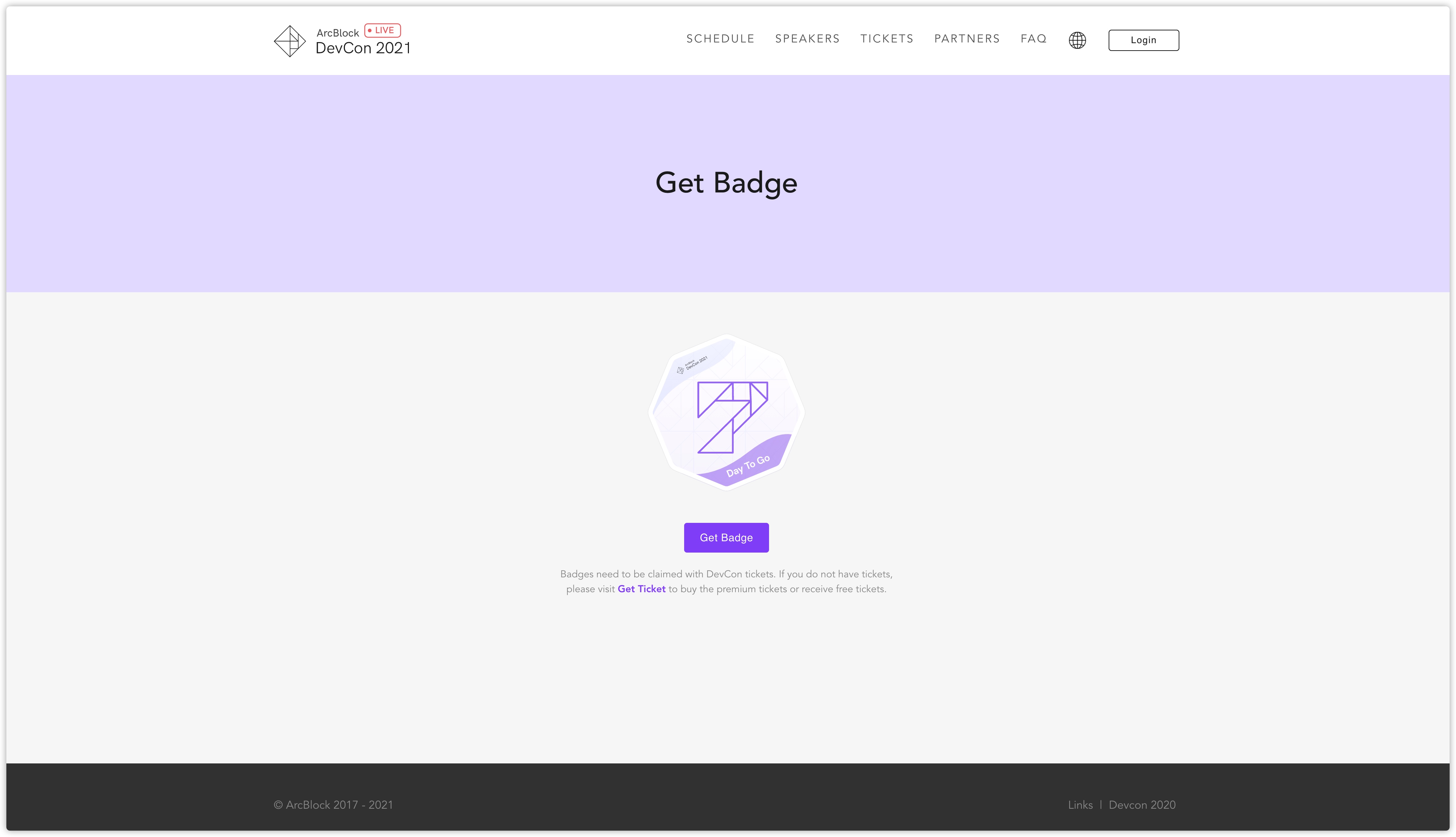Image resolution: width=1456 pixels, height=837 pixels.
Task: Open the Links footer link
Action: [x=1080, y=805]
